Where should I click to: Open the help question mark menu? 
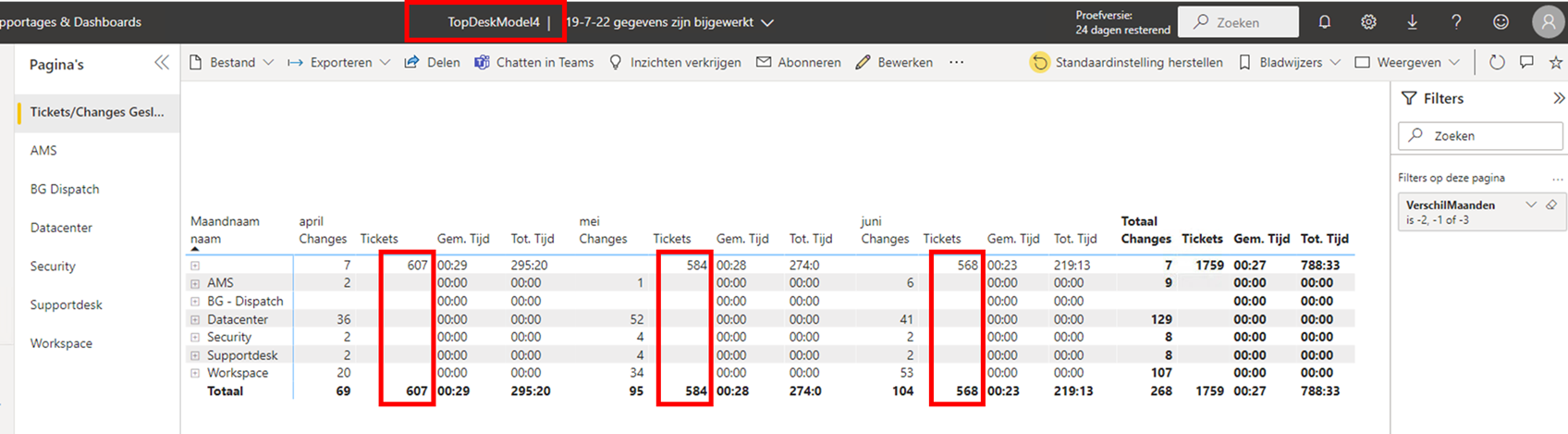(1456, 22)
